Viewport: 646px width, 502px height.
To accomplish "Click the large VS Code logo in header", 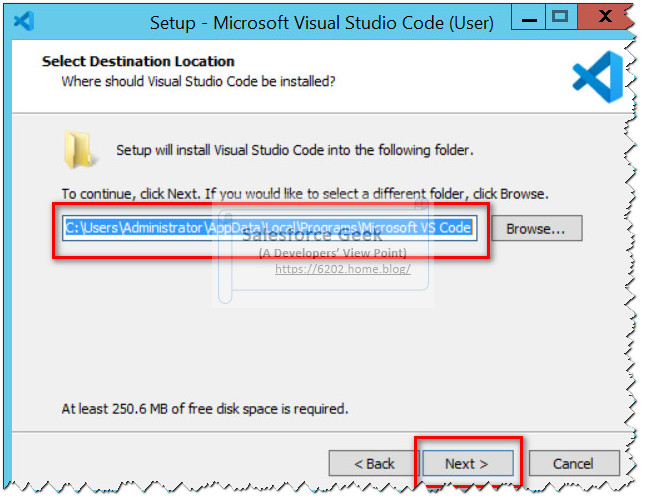I will (597, 77).
